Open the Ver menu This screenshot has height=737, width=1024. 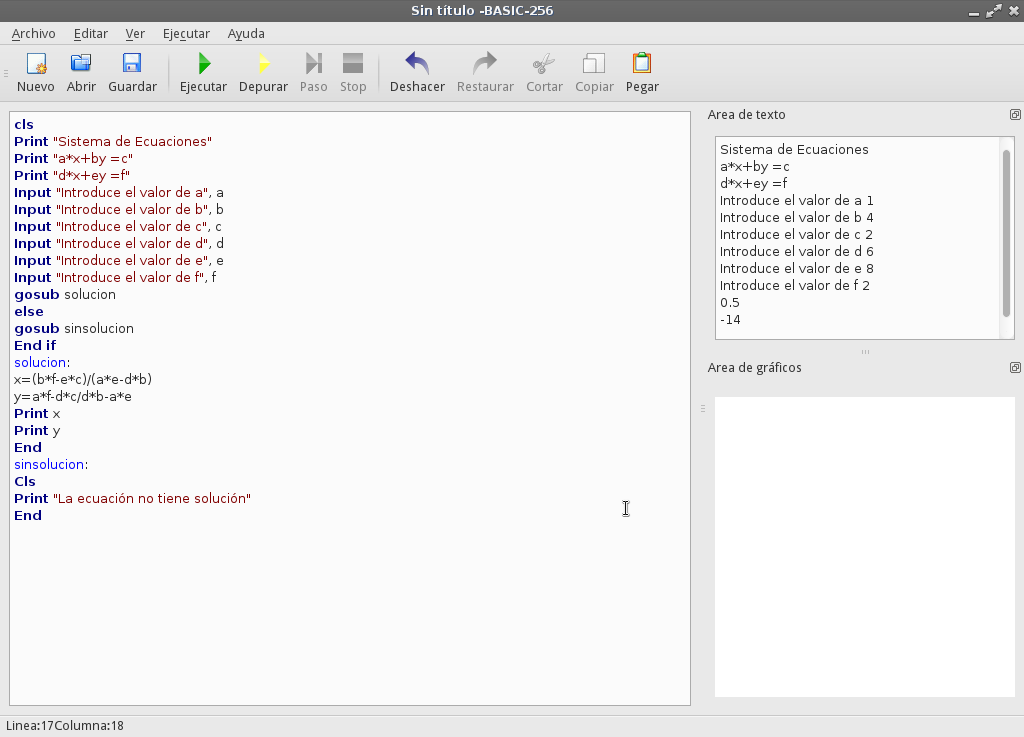pos(135,33)
